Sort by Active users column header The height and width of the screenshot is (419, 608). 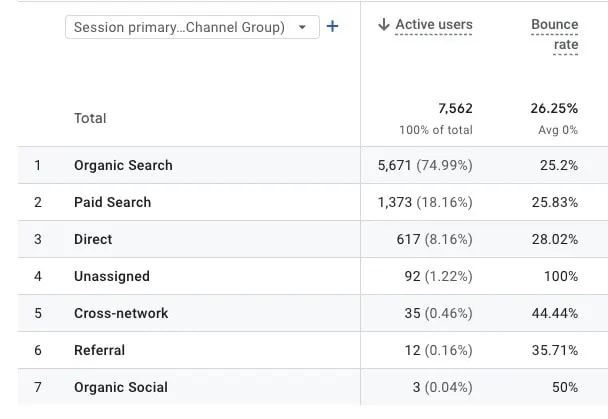tap(434, 24)
